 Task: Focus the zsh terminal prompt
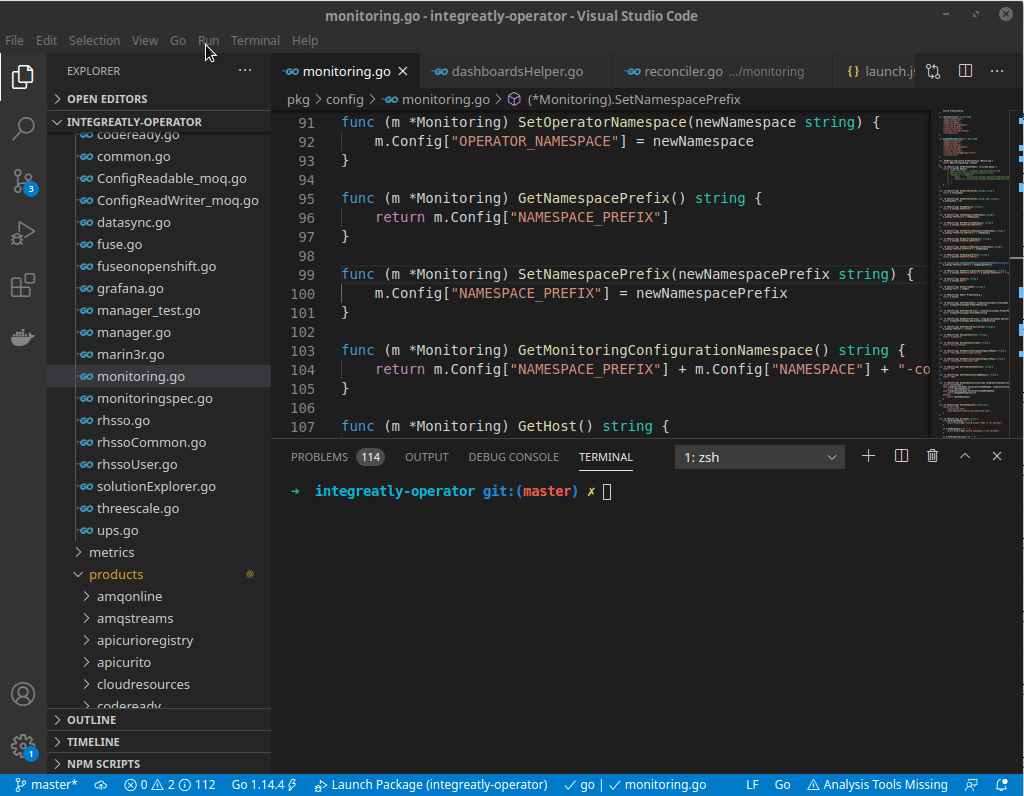(x=607, y=492)
